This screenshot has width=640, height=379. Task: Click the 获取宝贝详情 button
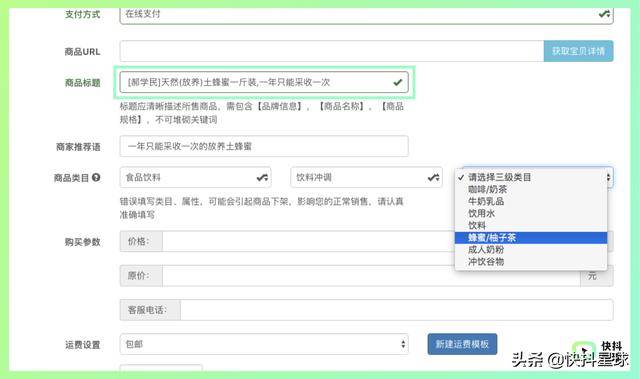578,51
